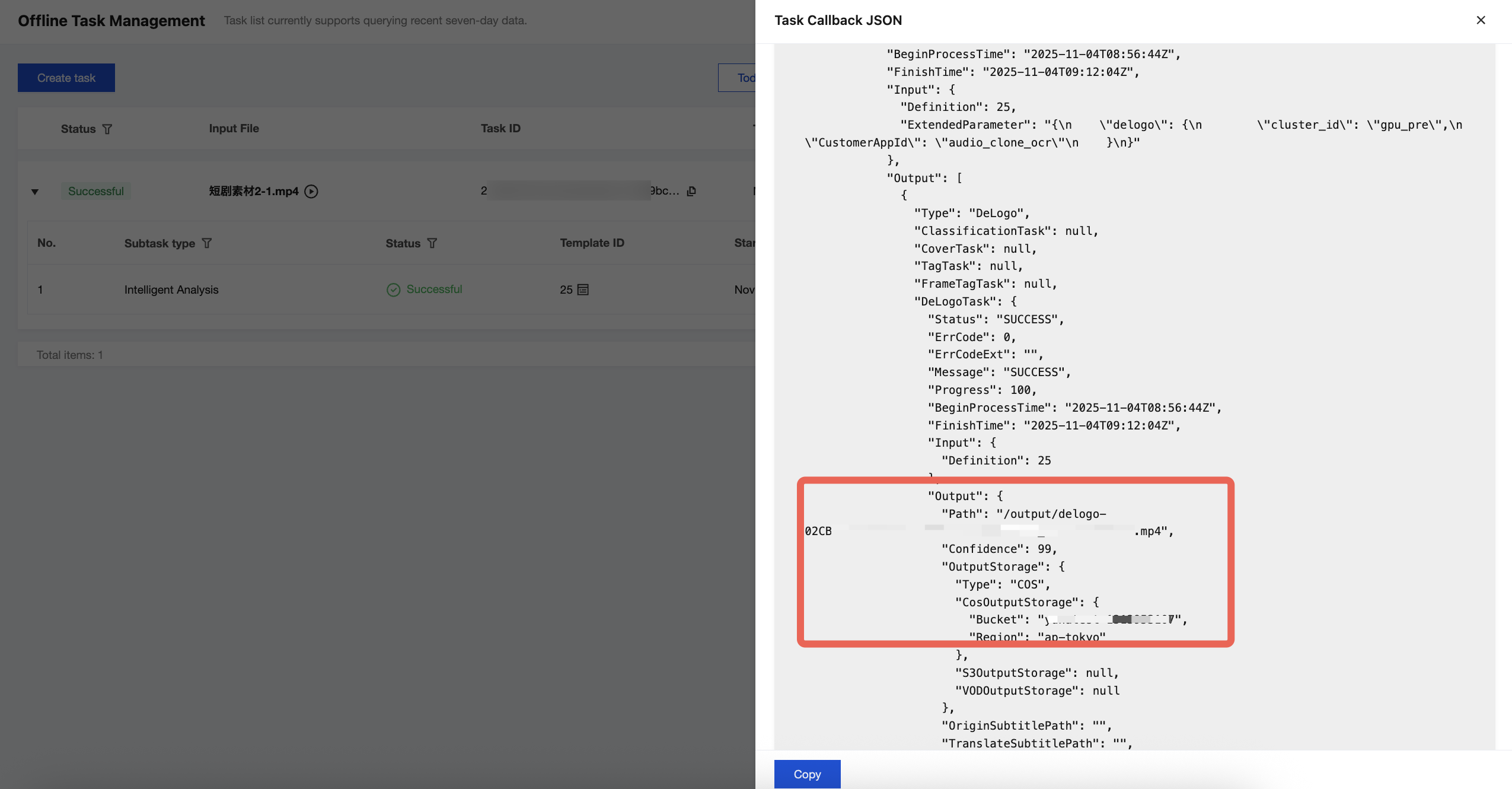Click the Task ID column header
The height and width of the screenshot is (789, 1512).
click(500, 128)
